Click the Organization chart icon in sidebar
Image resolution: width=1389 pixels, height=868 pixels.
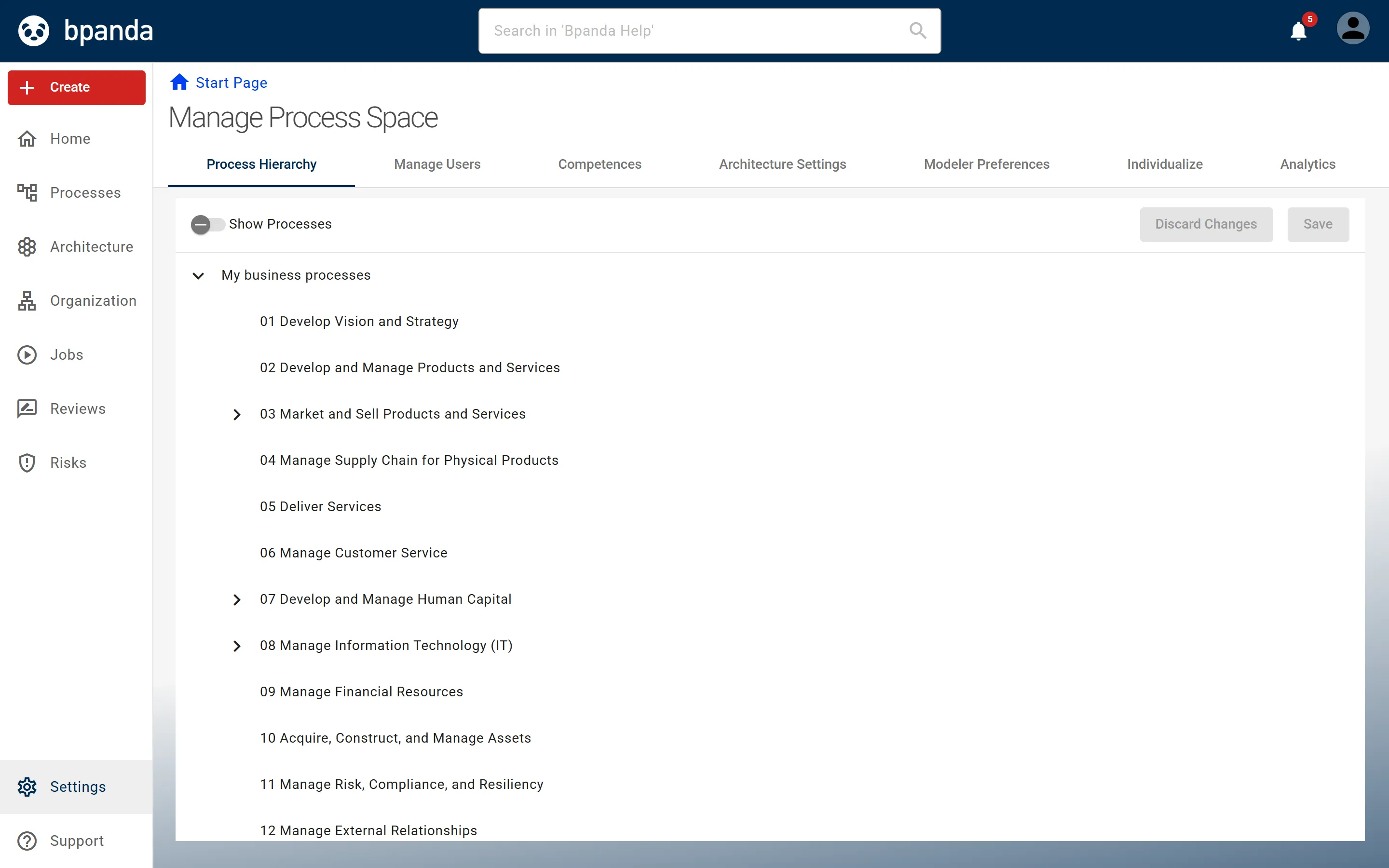point(27,301)
